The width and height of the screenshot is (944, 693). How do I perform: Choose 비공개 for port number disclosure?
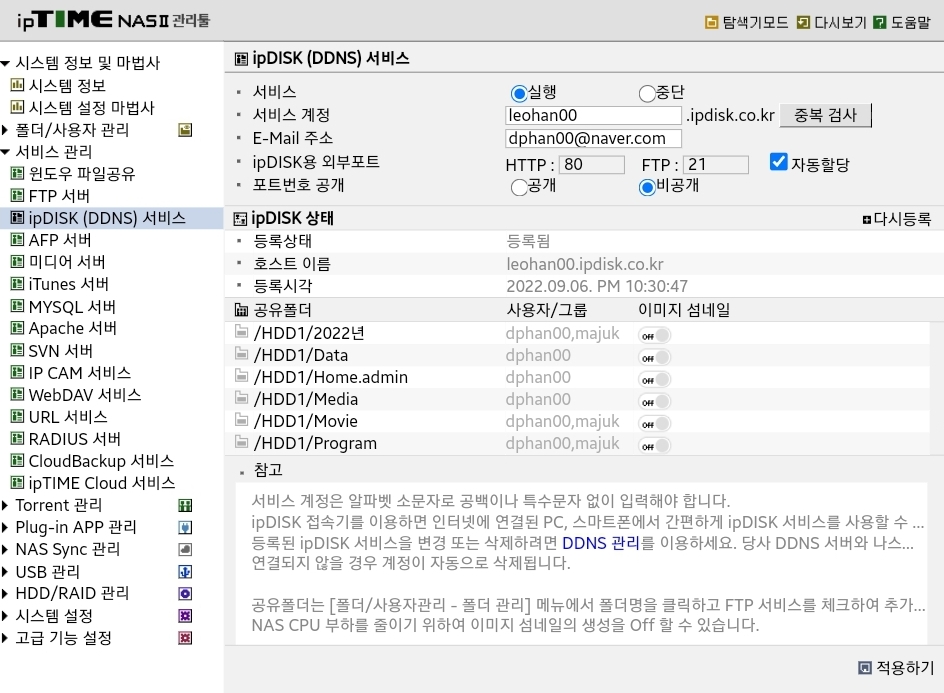tap(647, 187)
